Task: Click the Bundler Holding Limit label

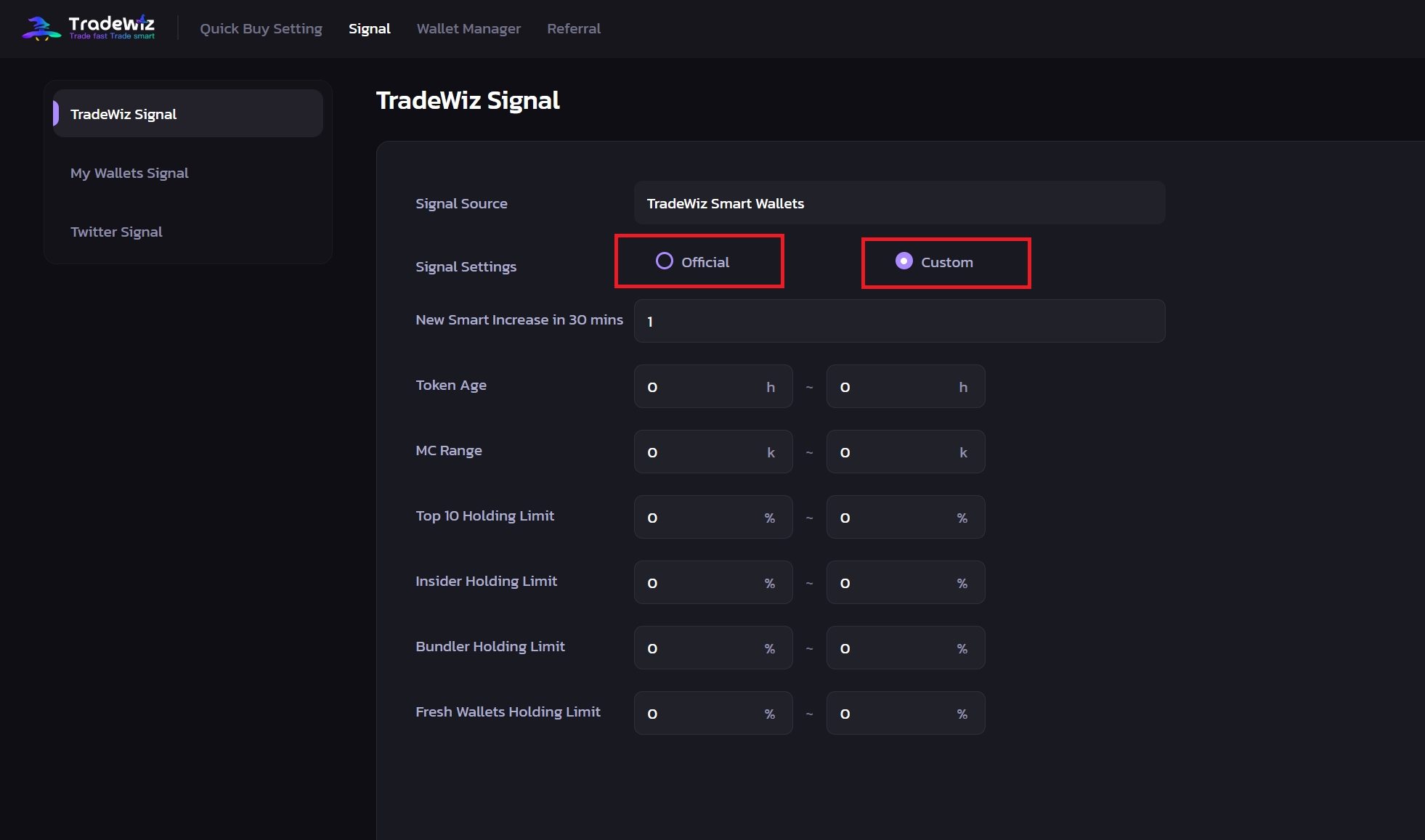Action: pos(490,646)
